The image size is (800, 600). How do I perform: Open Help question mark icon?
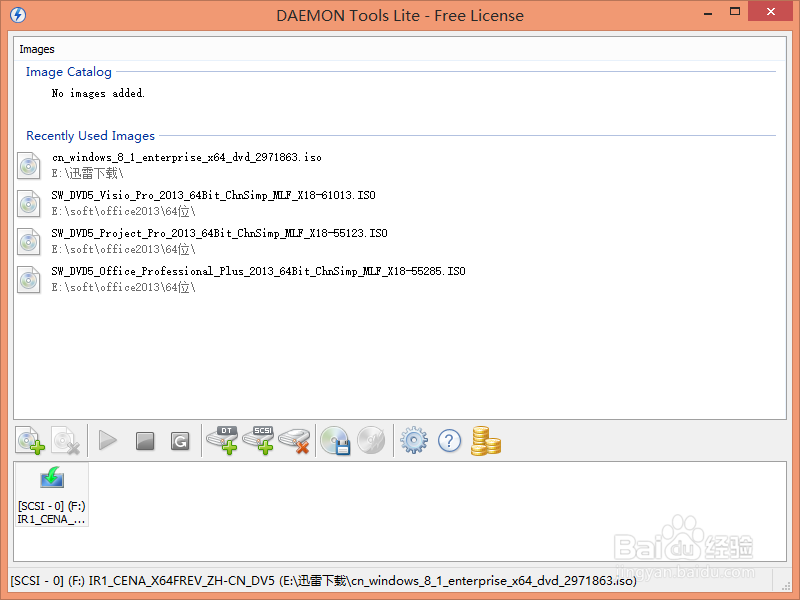pyautogui.click(x=449, y=441)
